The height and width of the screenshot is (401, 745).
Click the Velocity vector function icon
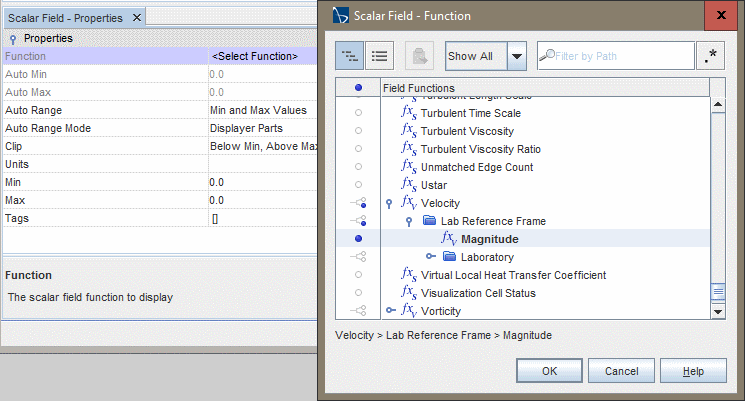[x=409, y=203]
